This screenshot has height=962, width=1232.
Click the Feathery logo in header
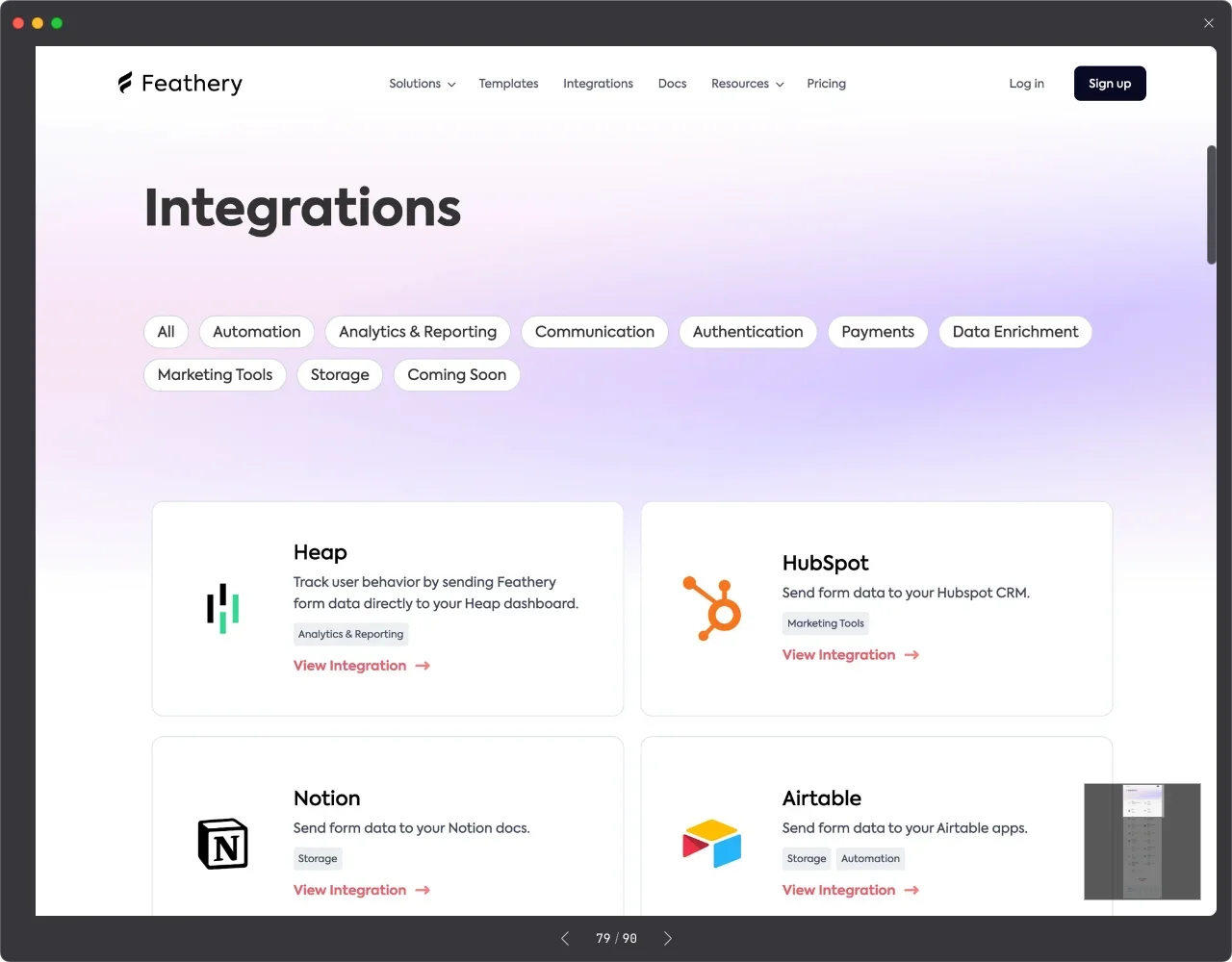coord(180,84)
